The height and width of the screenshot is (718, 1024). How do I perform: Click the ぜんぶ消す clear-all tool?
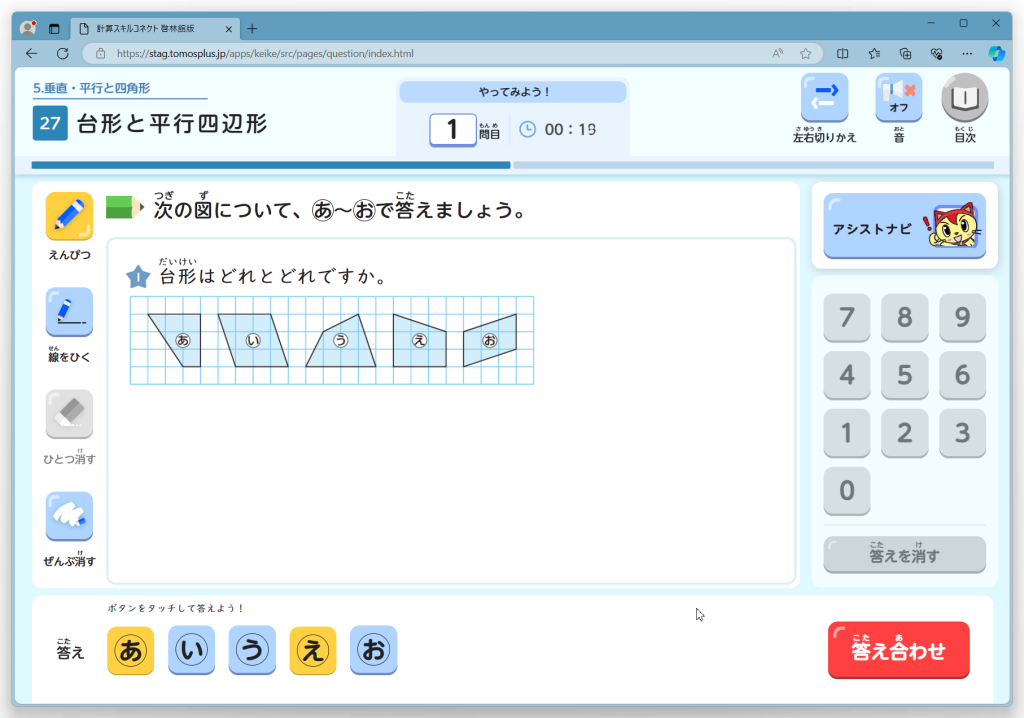click(69, 516)
